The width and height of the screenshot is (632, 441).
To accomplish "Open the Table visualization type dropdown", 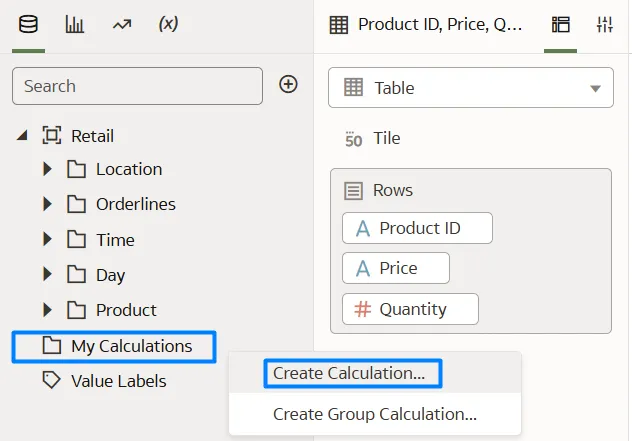I will pyautogui.click(x=470, y=88).
